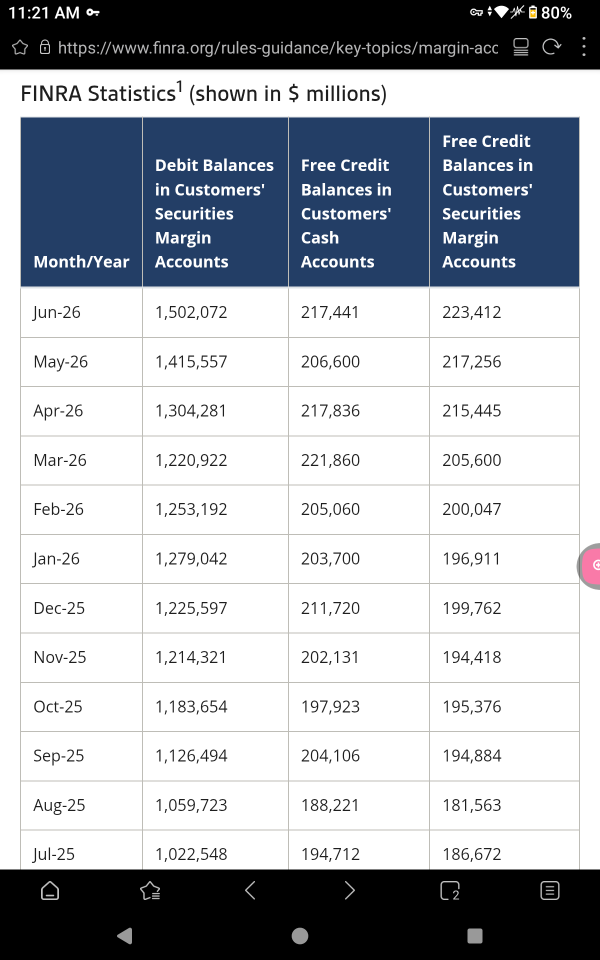Select the Dec-25 row label

coord(59,608)
